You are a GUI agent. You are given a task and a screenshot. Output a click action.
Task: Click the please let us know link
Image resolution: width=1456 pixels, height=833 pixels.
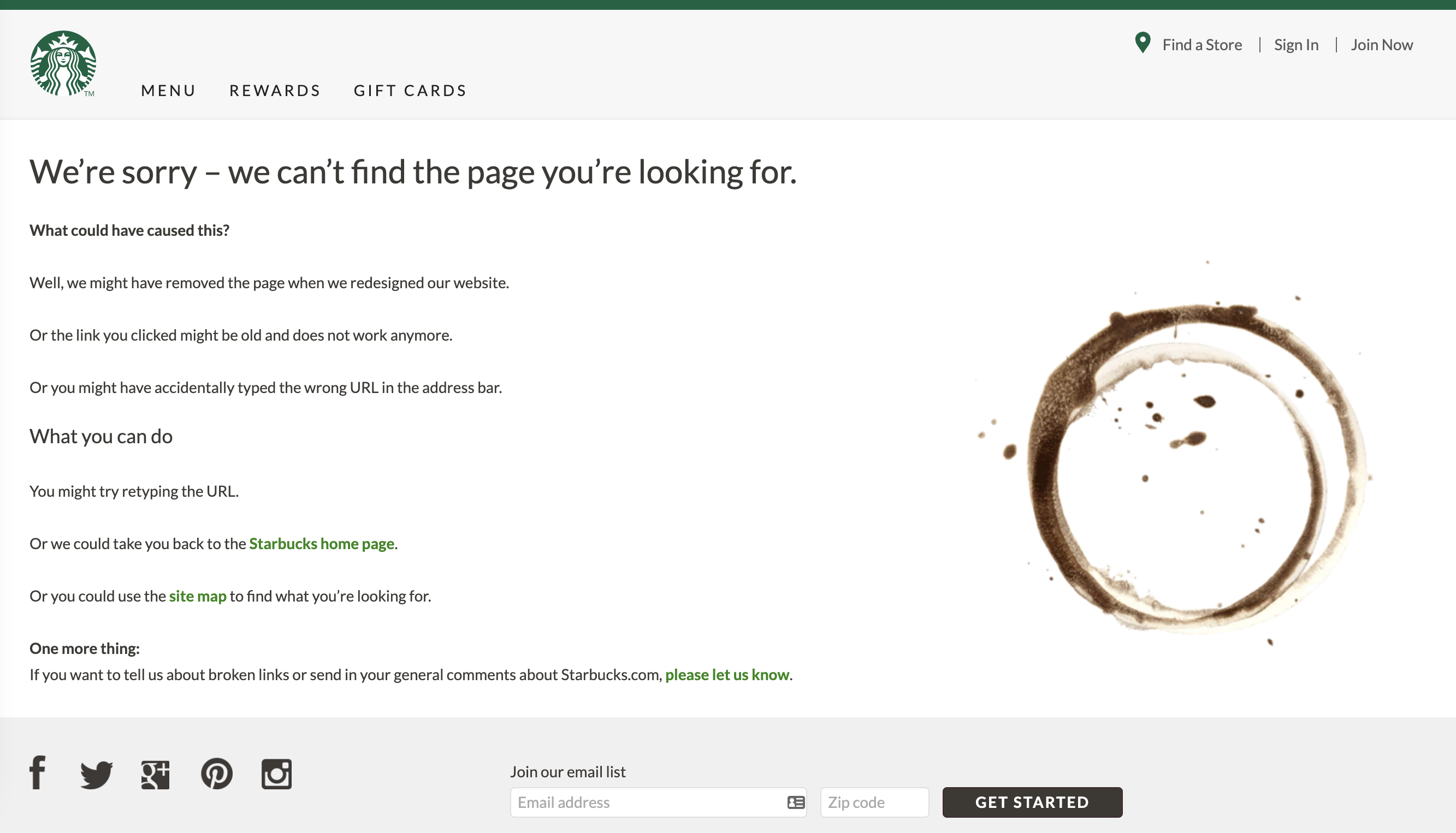pyautogui.click(x=727, y=675)
